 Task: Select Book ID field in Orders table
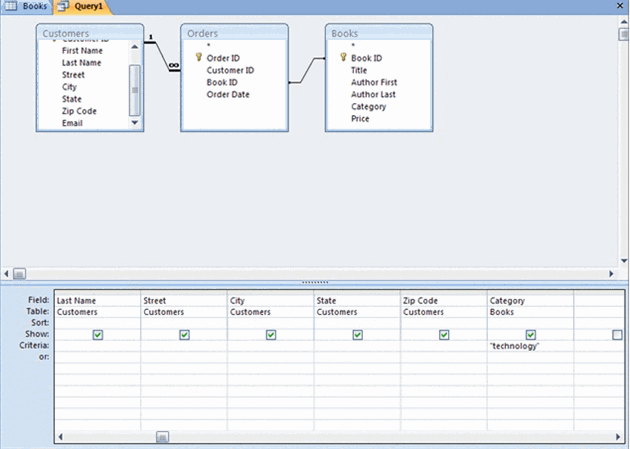click(x=222, y=82)
